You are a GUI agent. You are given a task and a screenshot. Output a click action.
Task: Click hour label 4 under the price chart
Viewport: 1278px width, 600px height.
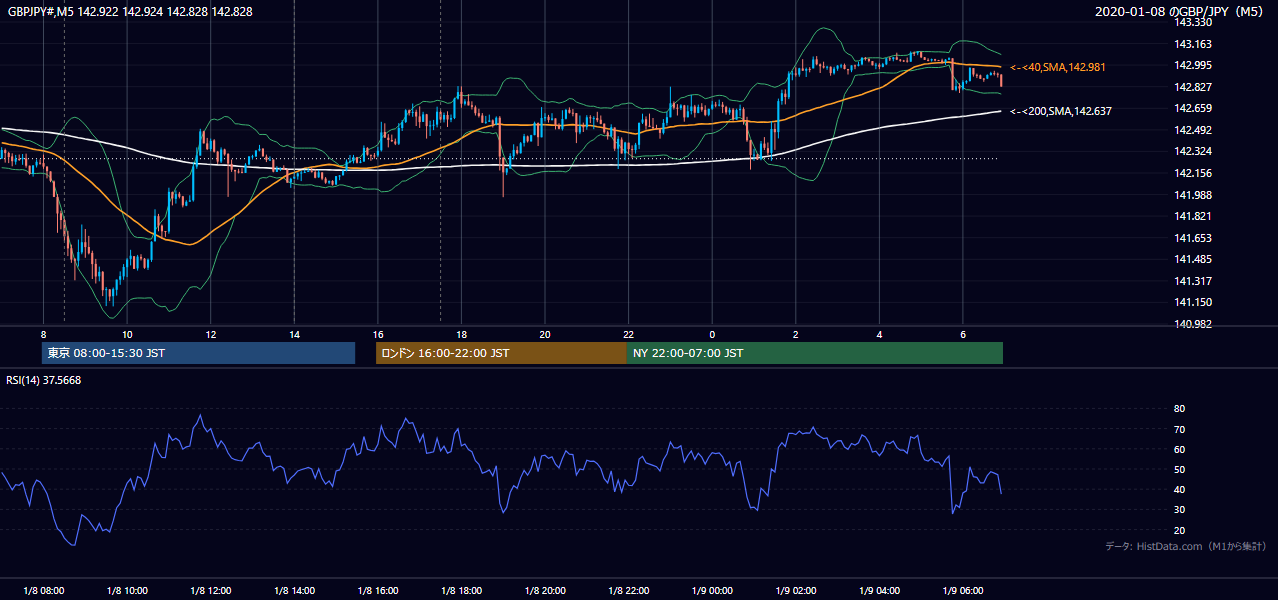879,334
